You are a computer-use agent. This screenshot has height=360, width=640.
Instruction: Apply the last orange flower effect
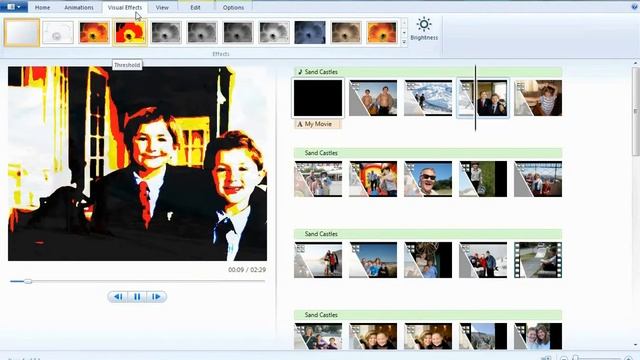pos(382,32)
